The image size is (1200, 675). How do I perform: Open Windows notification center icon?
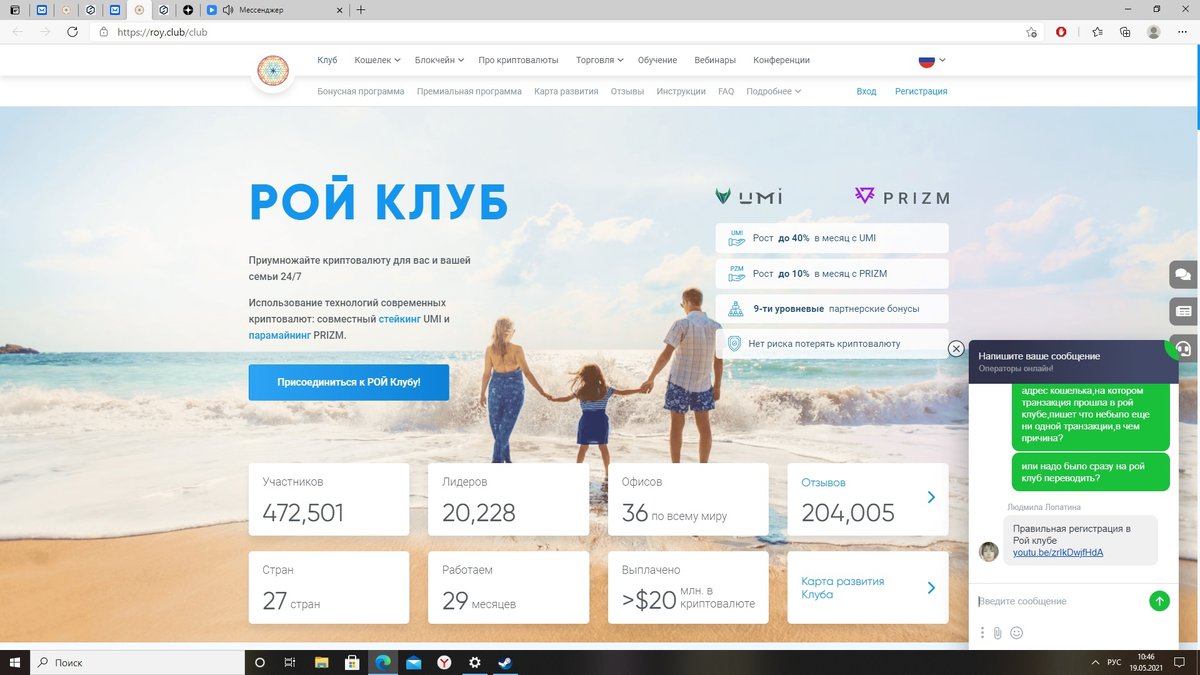pyautogui.click(x=1182, y=662)
